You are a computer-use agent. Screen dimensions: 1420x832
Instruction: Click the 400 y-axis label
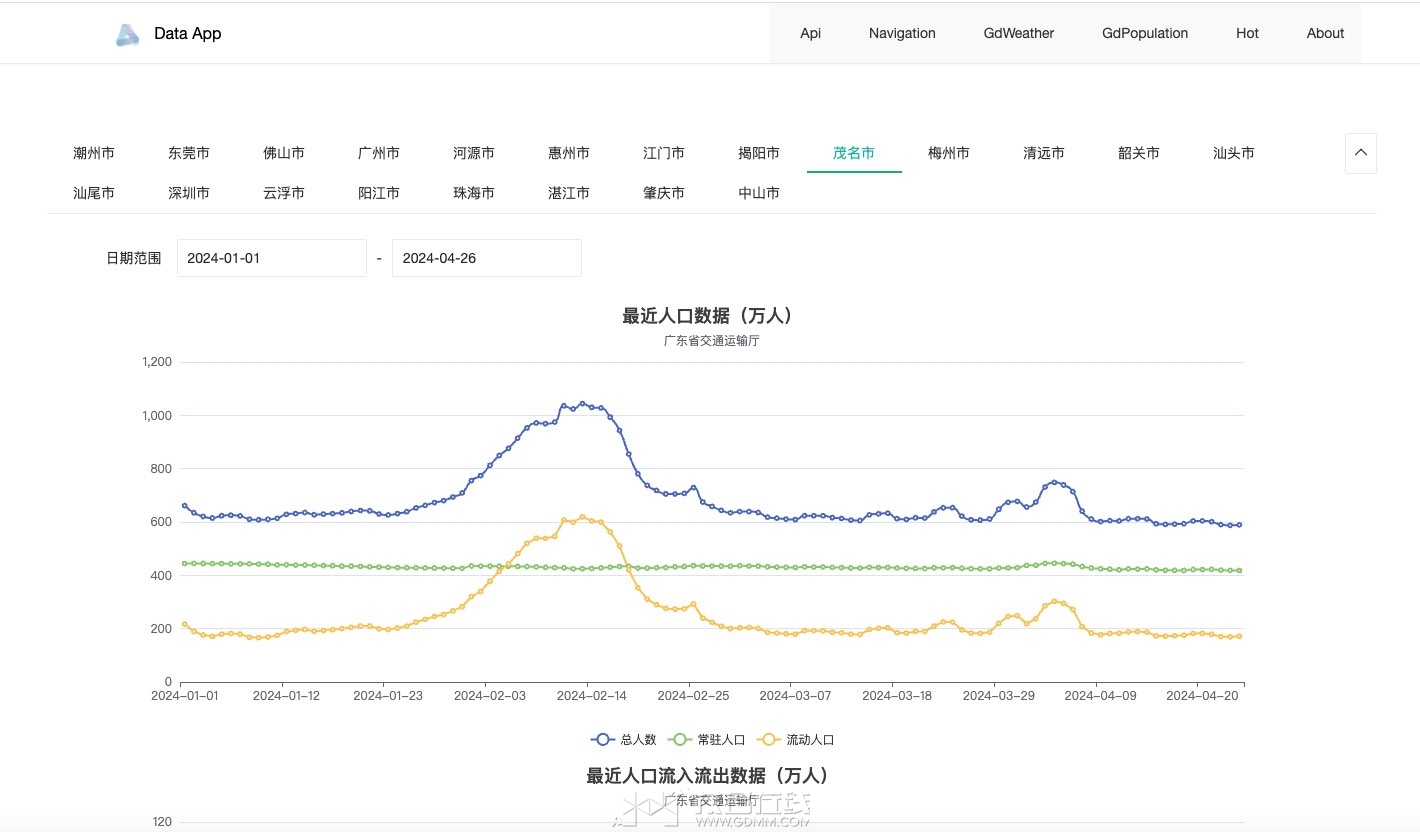(x=161, y=575)
